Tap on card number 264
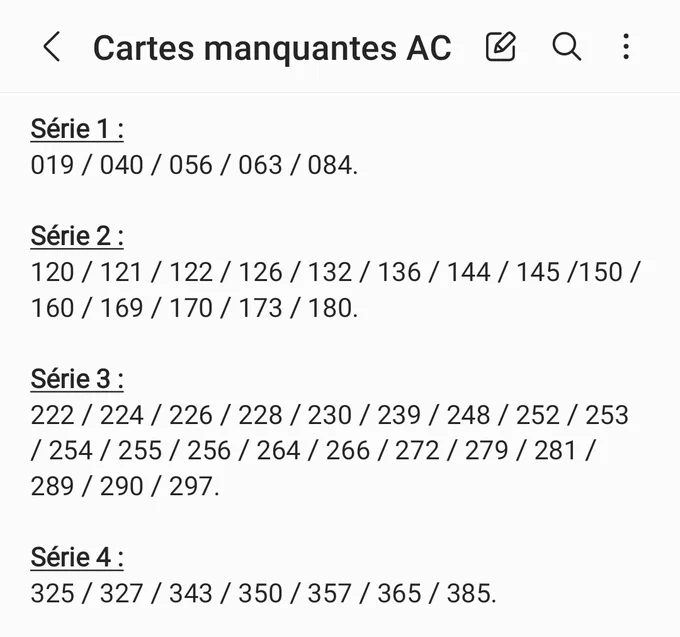This screenshot has height=637, width=680. pos(278,451)
